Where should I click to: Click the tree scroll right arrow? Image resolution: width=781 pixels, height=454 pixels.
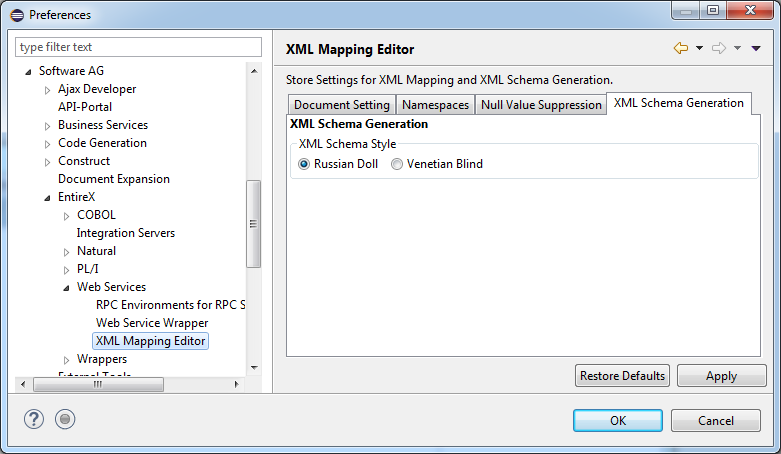(x=237, y=384)
